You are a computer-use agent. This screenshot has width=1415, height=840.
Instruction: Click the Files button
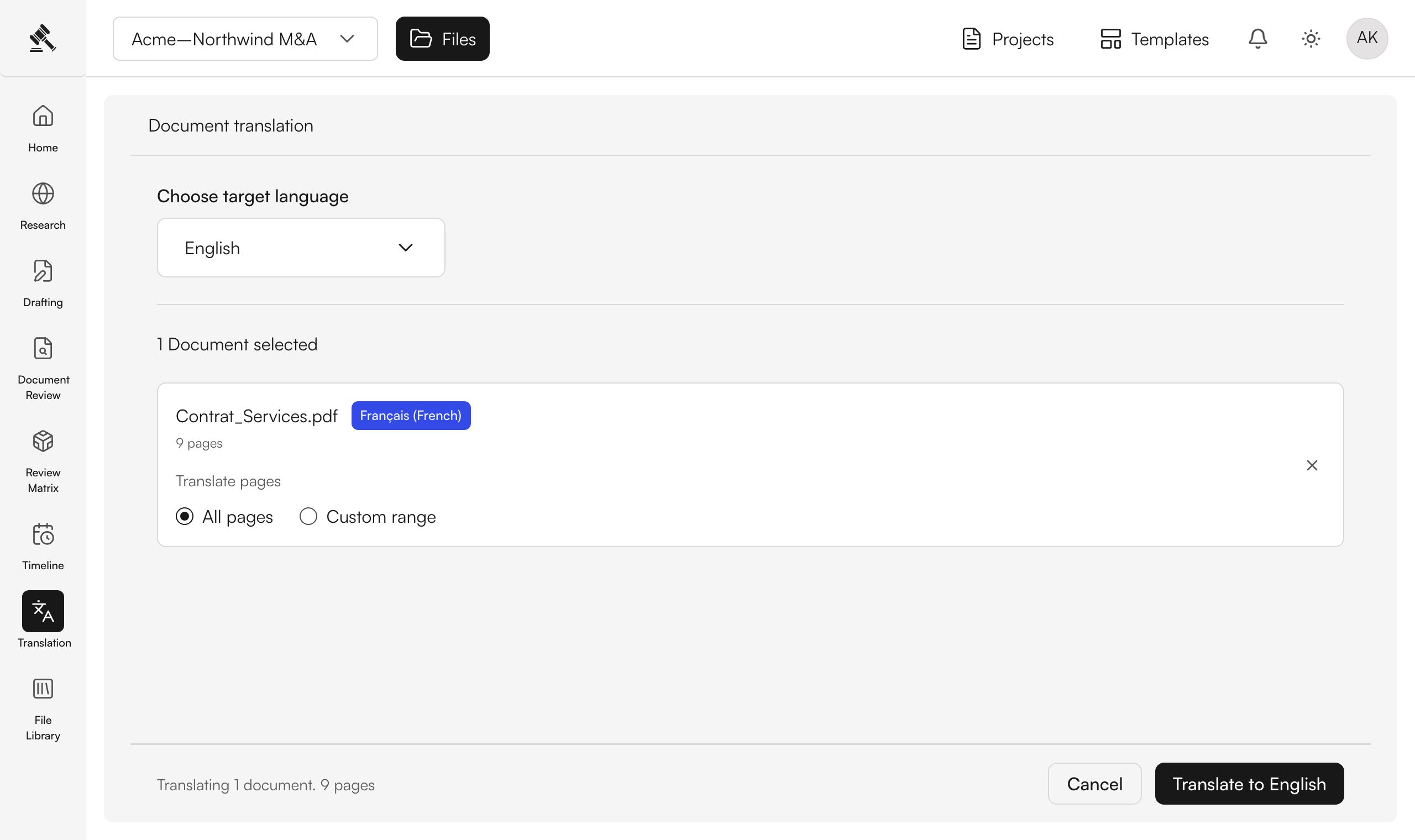[443, 39]
